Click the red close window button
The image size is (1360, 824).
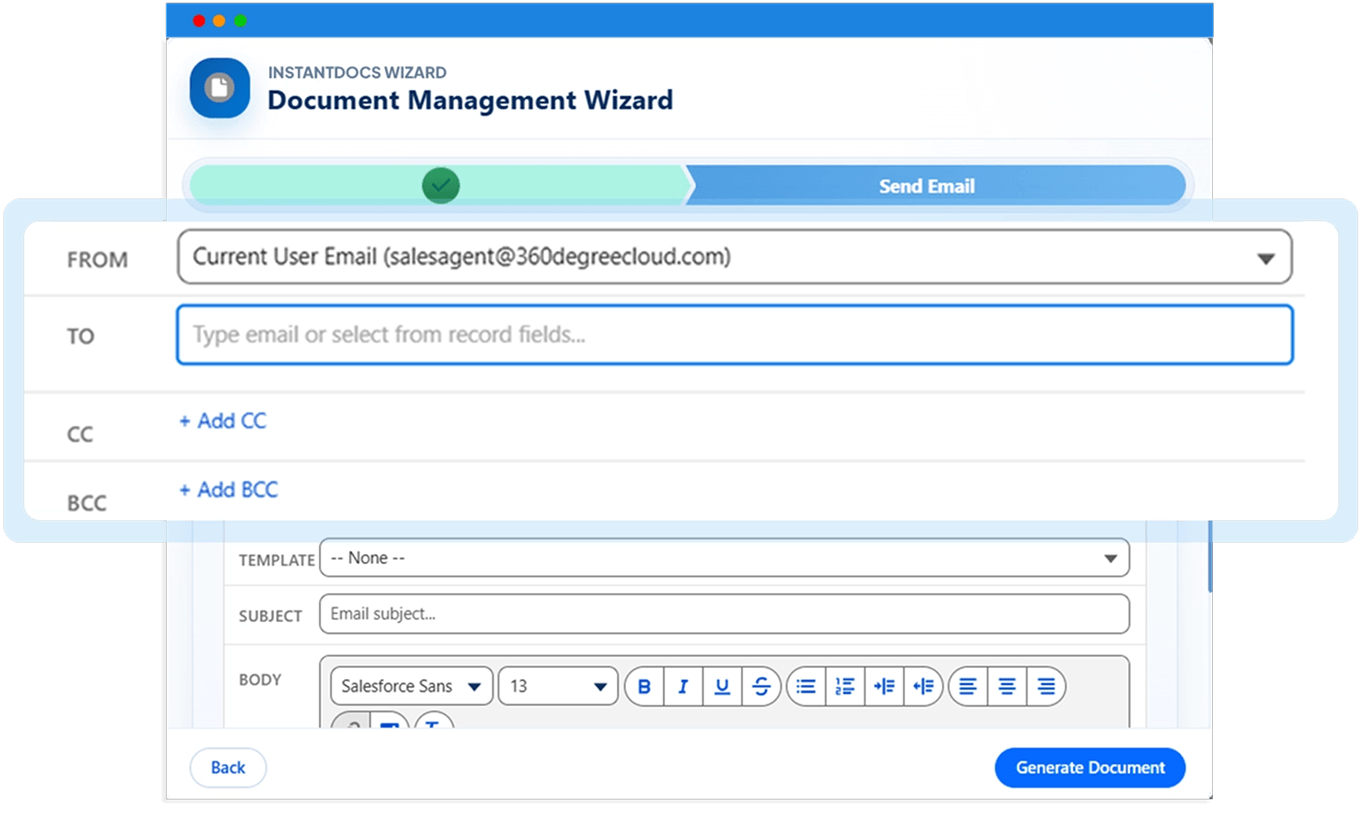click(199, 21)
